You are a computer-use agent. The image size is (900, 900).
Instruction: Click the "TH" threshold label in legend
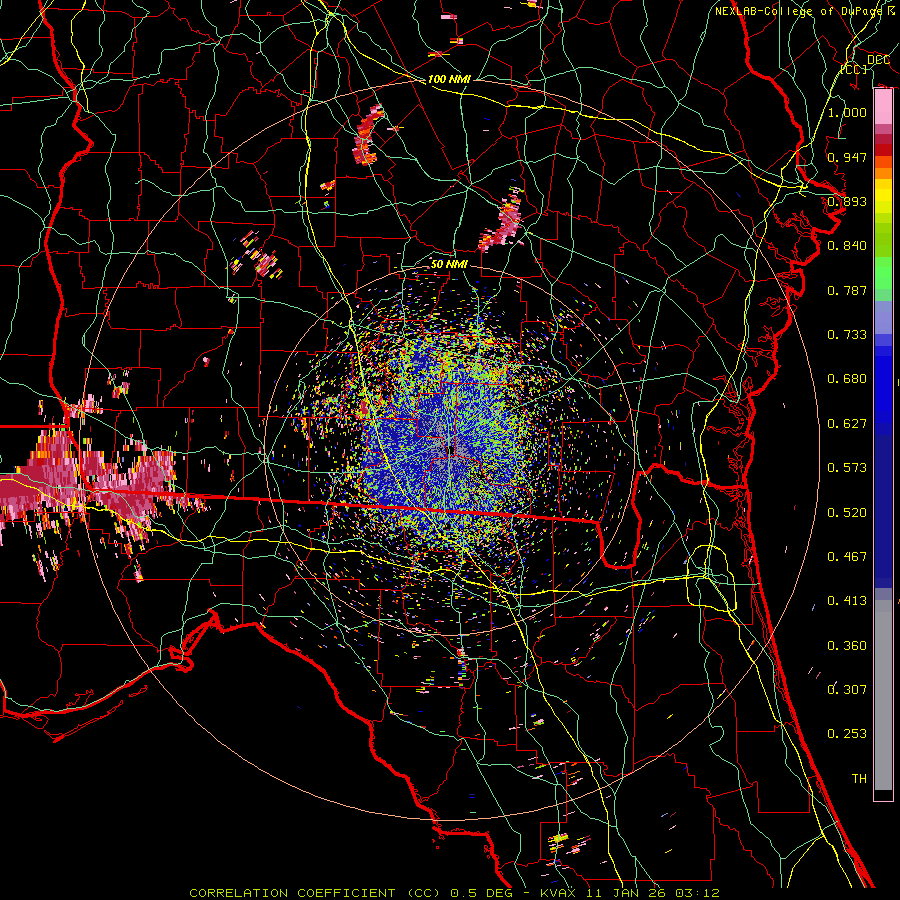[x=859, y=779]
